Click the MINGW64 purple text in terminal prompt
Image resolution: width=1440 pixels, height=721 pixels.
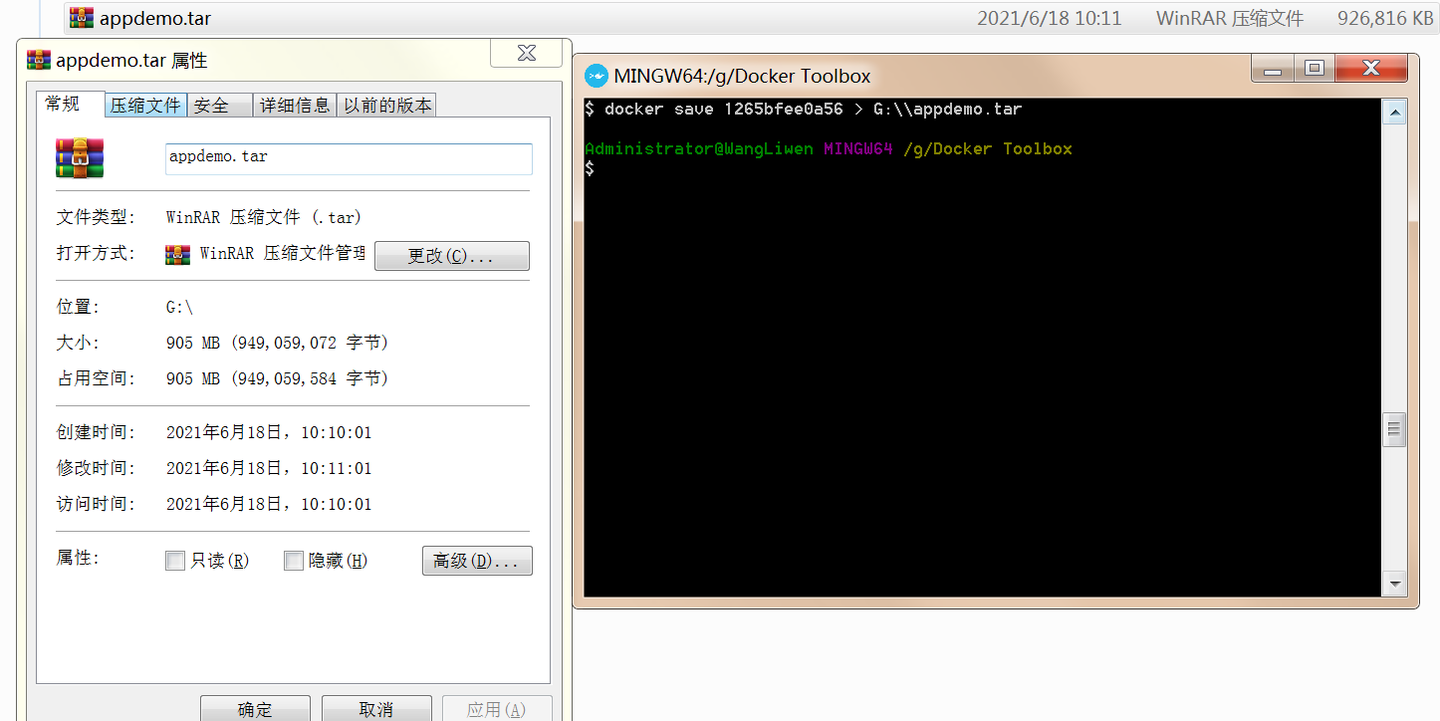pyautogui.click(x=858, y=149)
